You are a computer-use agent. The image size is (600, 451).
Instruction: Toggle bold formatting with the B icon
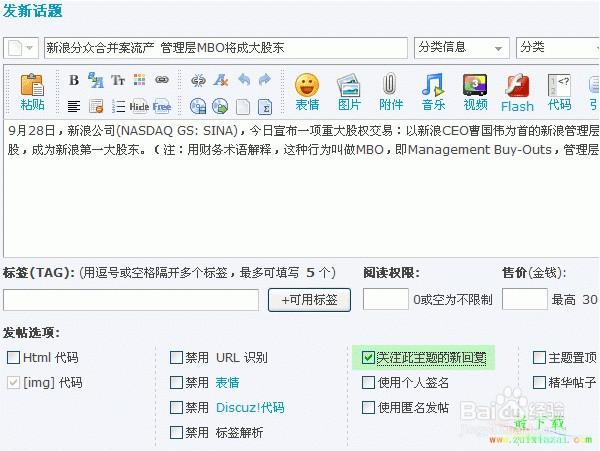tap(74, 80)
